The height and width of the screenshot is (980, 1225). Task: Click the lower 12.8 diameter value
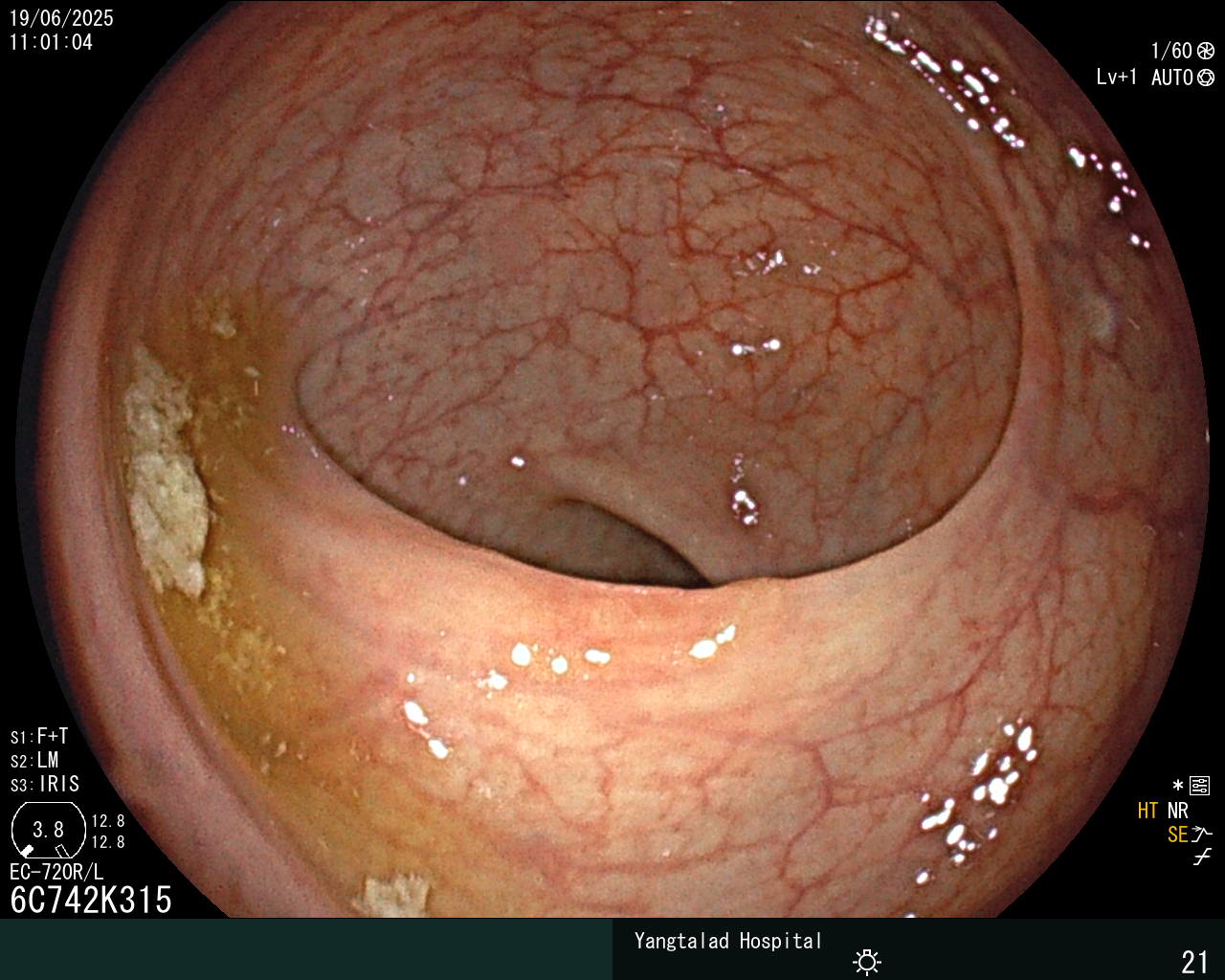pos(108,842)
